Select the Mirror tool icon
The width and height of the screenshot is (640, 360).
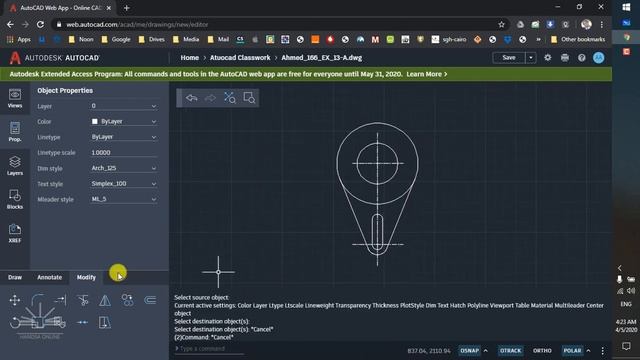point(105,300)
